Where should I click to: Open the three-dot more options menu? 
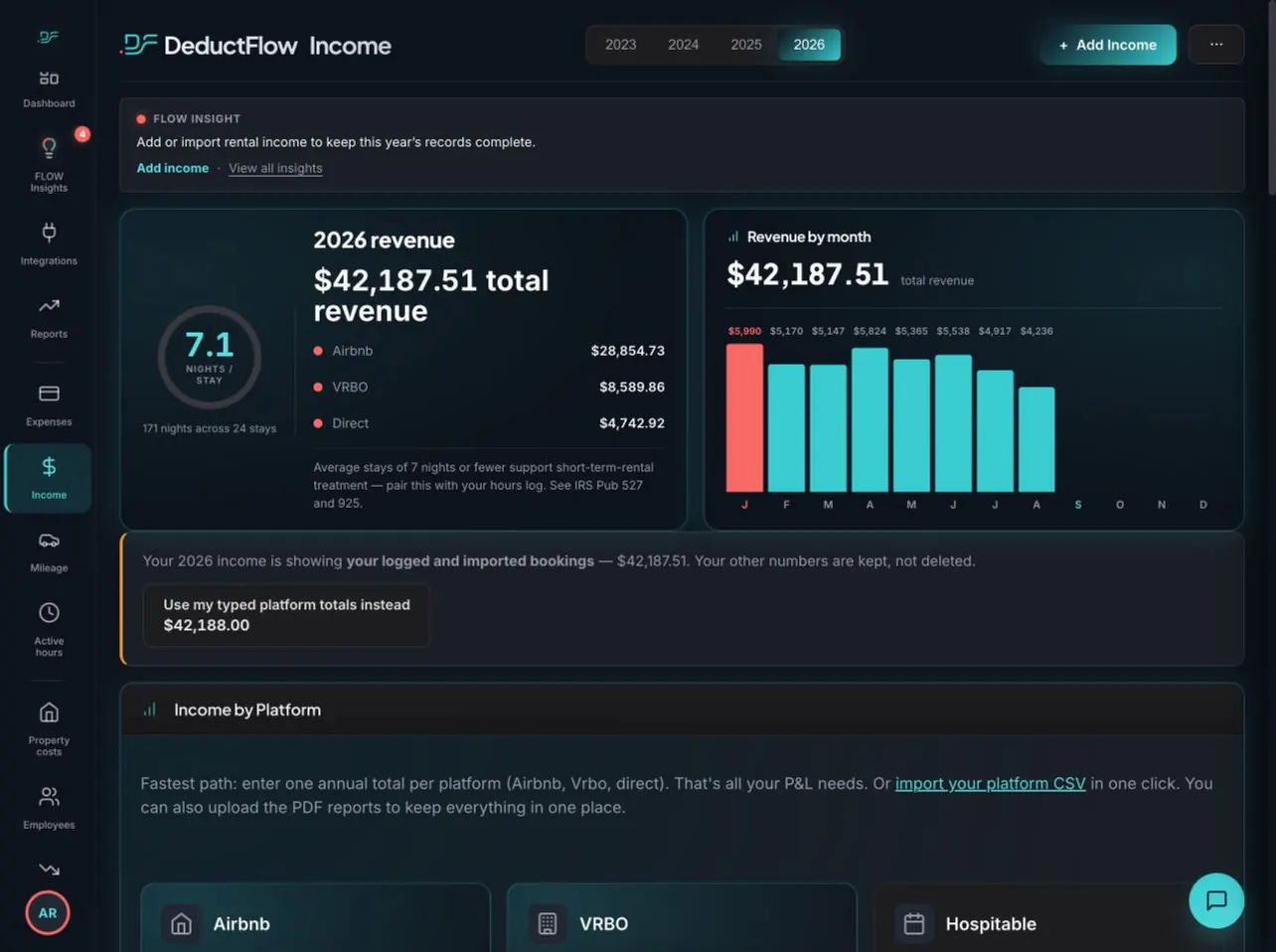(x=1216, y=45)
